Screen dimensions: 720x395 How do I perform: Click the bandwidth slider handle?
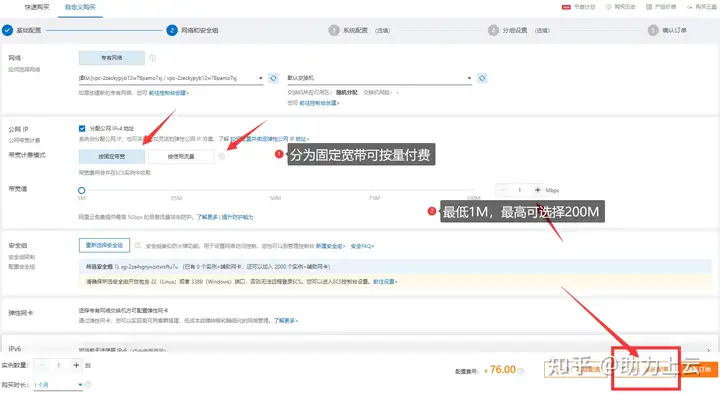(x=82, y=190)
